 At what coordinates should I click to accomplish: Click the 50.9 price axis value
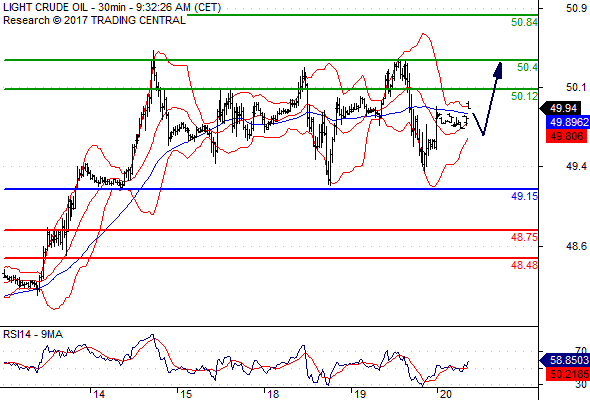576,8
